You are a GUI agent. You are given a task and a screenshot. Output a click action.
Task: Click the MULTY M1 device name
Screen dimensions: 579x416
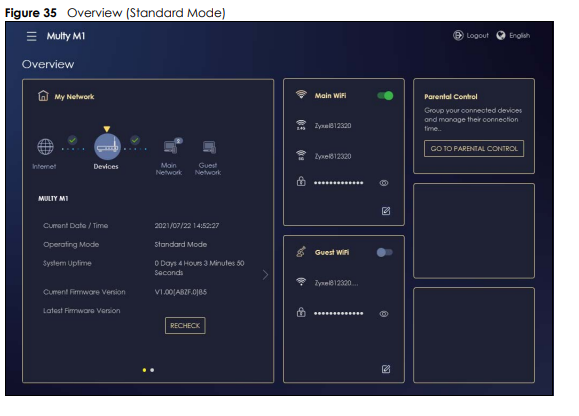click(x=53, y=199)
